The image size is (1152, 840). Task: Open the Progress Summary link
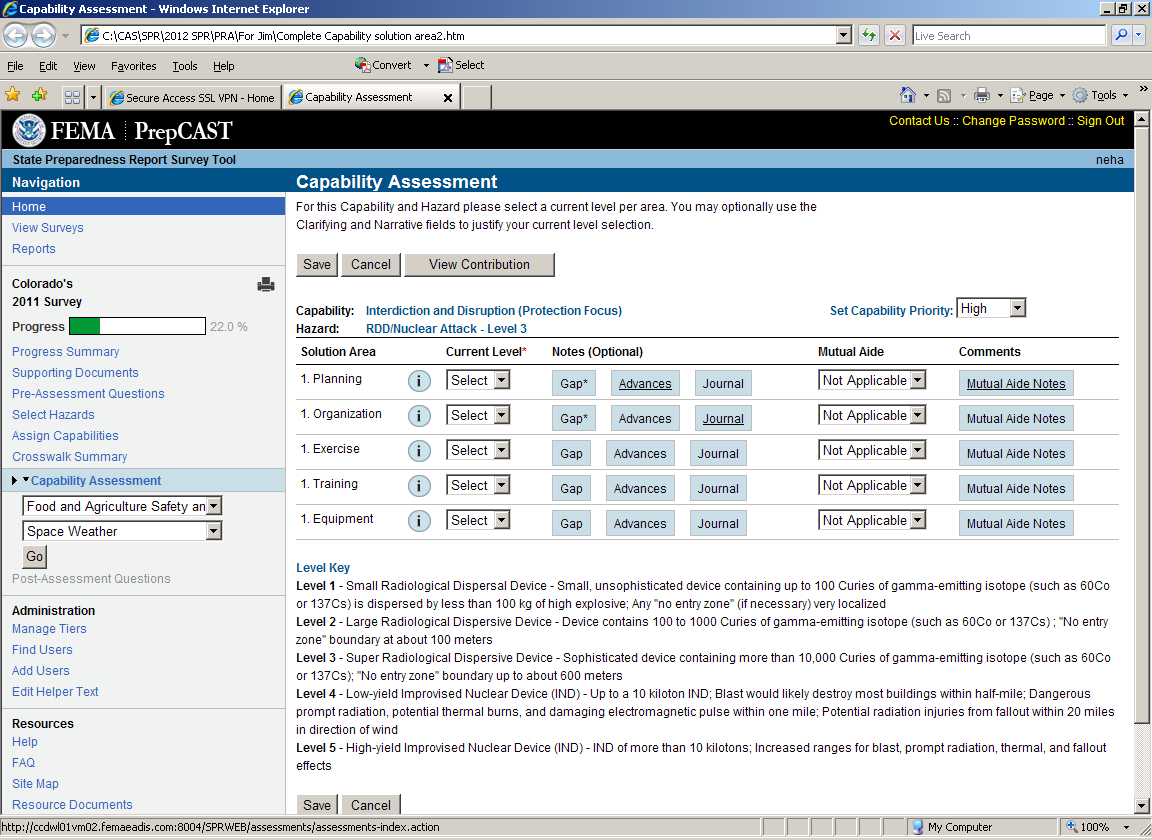click(x=65, y=352)
